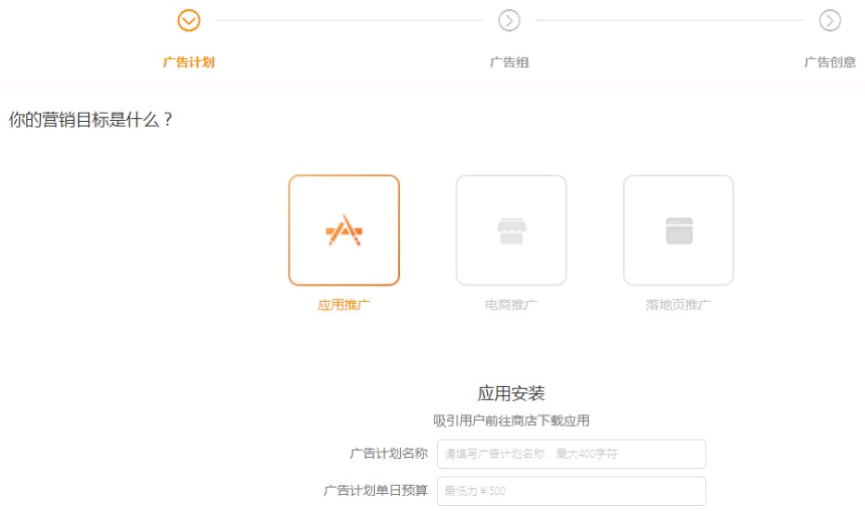The height and width of the screenshot is (511, 865).
Task: Open the 广告创意 step label
Action: tap(830, 62)
